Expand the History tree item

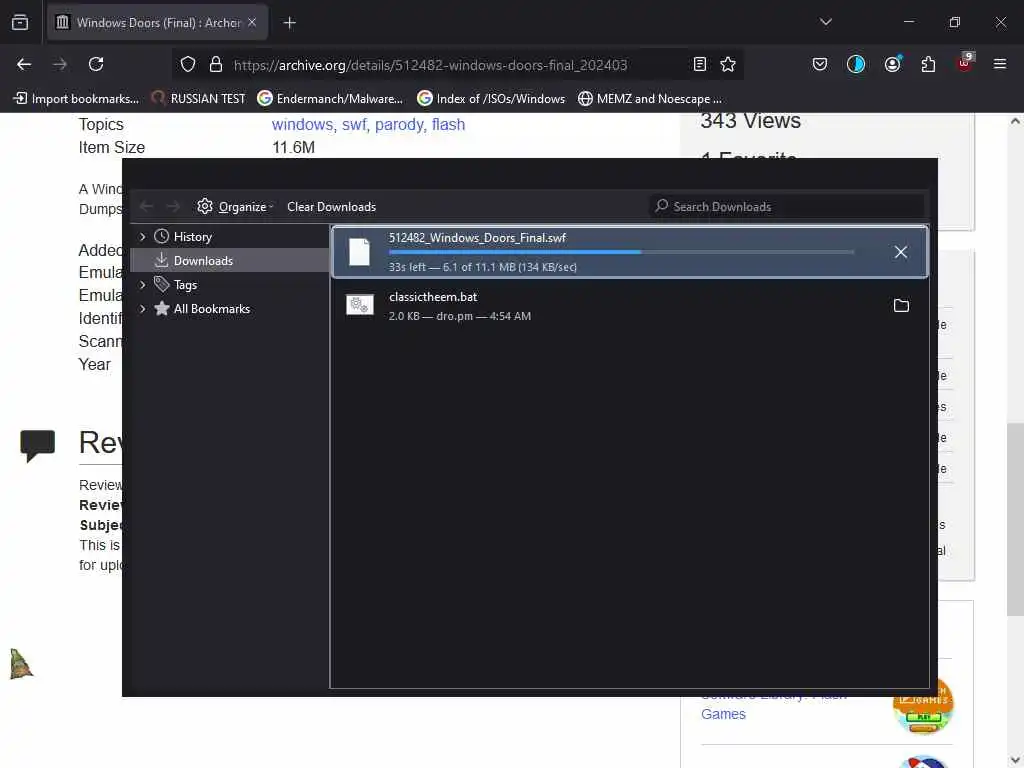click(142, 236)
